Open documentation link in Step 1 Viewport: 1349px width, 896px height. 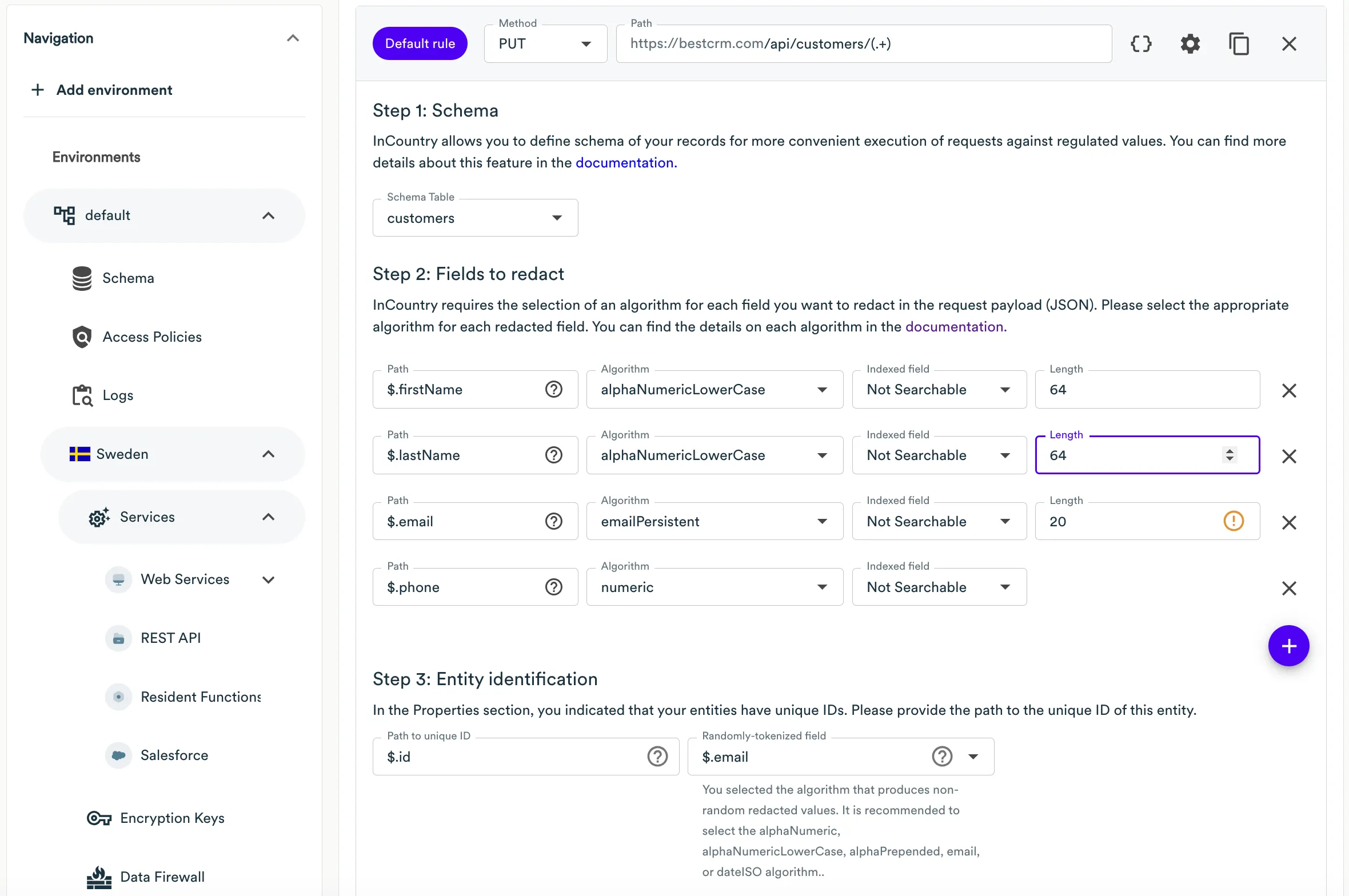625,163
